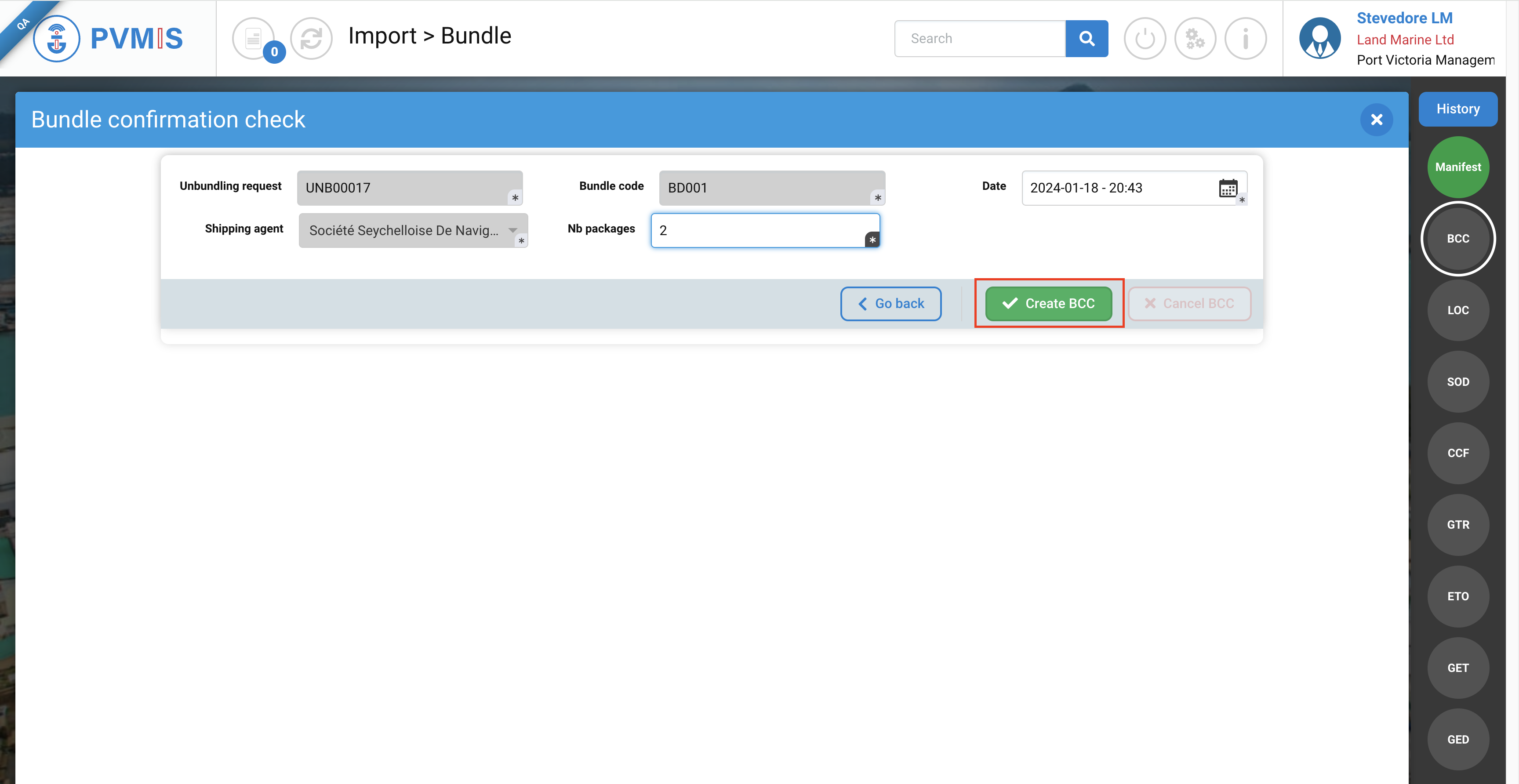This screenshot has height=784, width=1519.
Task: Click the PVMIS anchor logo
Action: coord(57,39)
